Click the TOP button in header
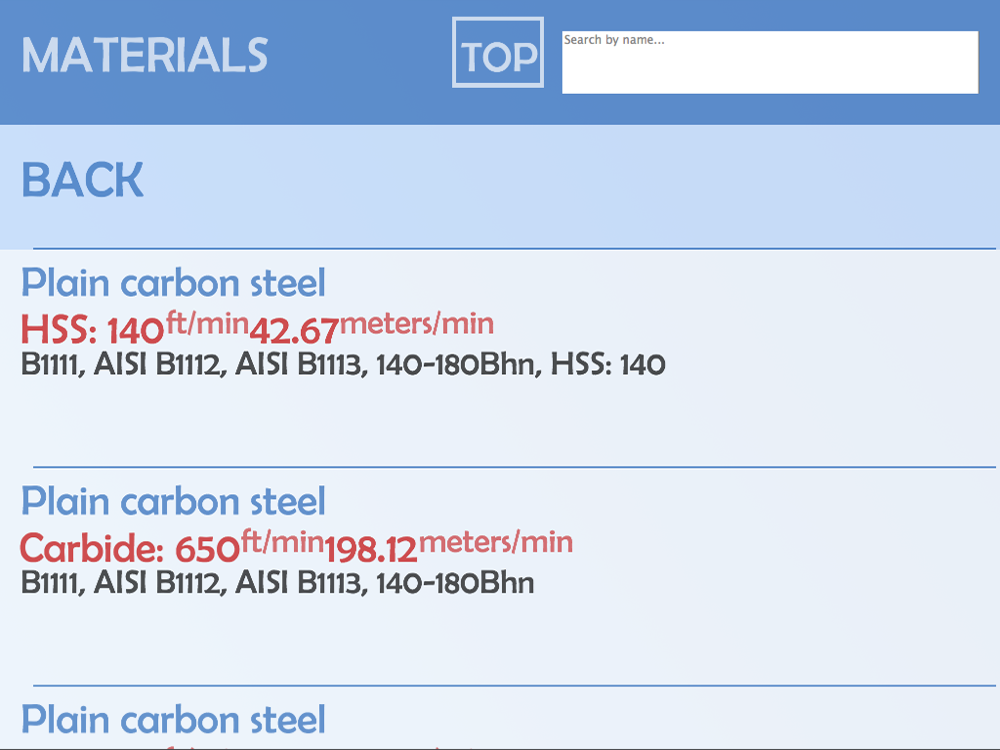 (x=498, y=53)
